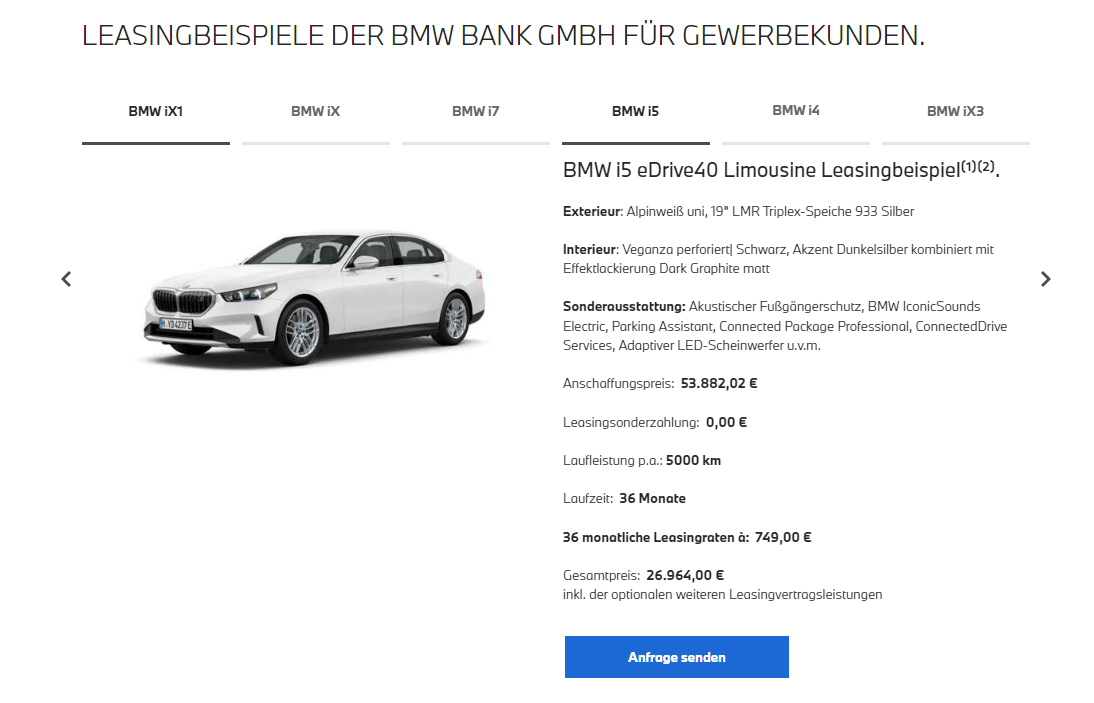Viewport: 1094px width, 703px height.
Task: Click the Leasingsonderzahlung value 0,00 €
Action: [726, 423]
